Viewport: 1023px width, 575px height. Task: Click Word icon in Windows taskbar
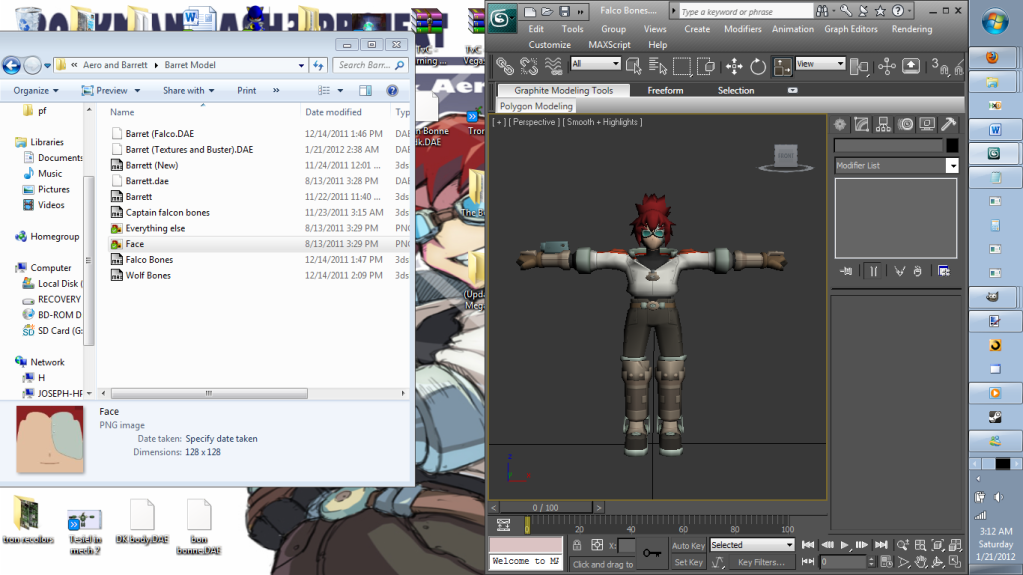[993, 130]
